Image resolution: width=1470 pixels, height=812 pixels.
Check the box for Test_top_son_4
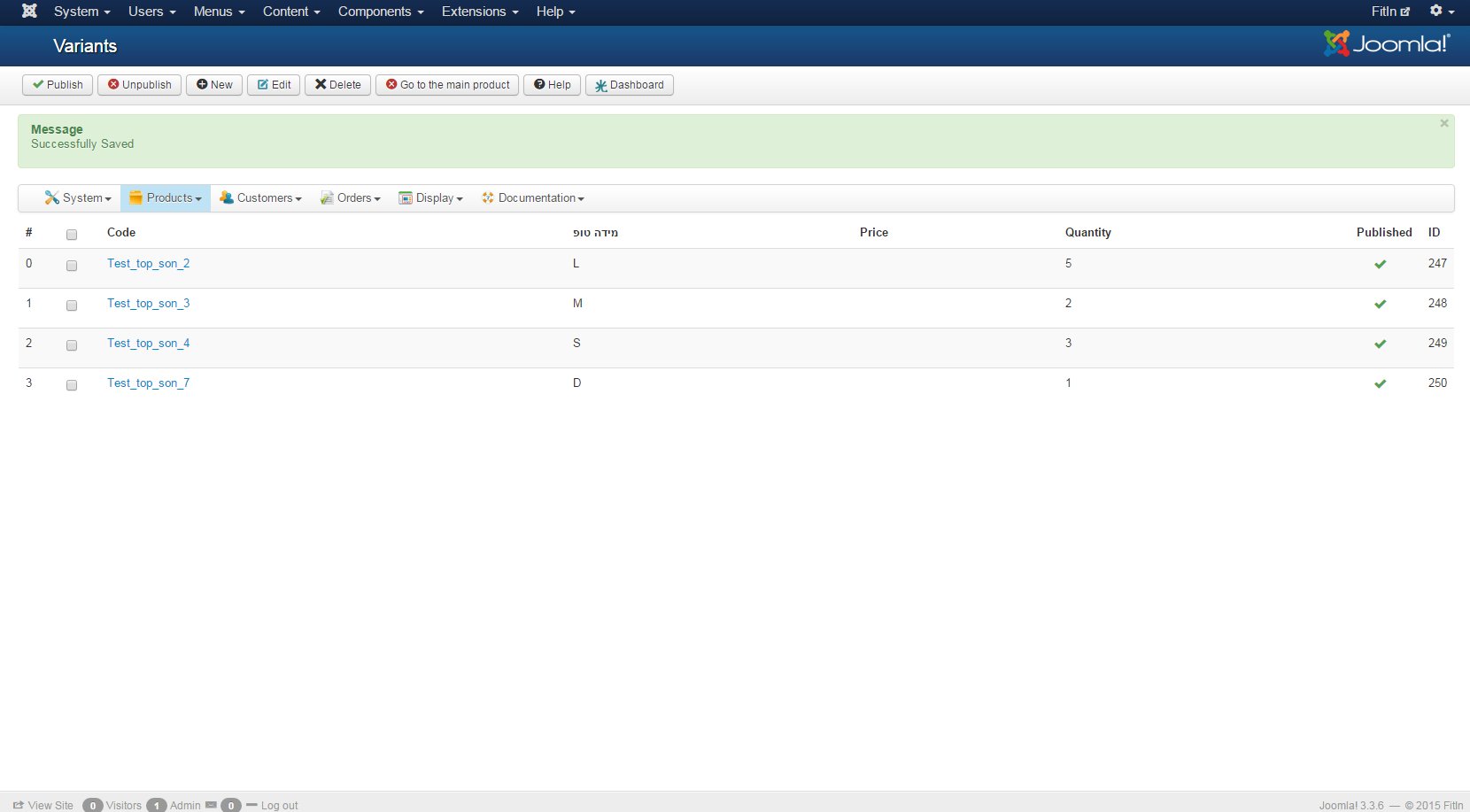72,345
